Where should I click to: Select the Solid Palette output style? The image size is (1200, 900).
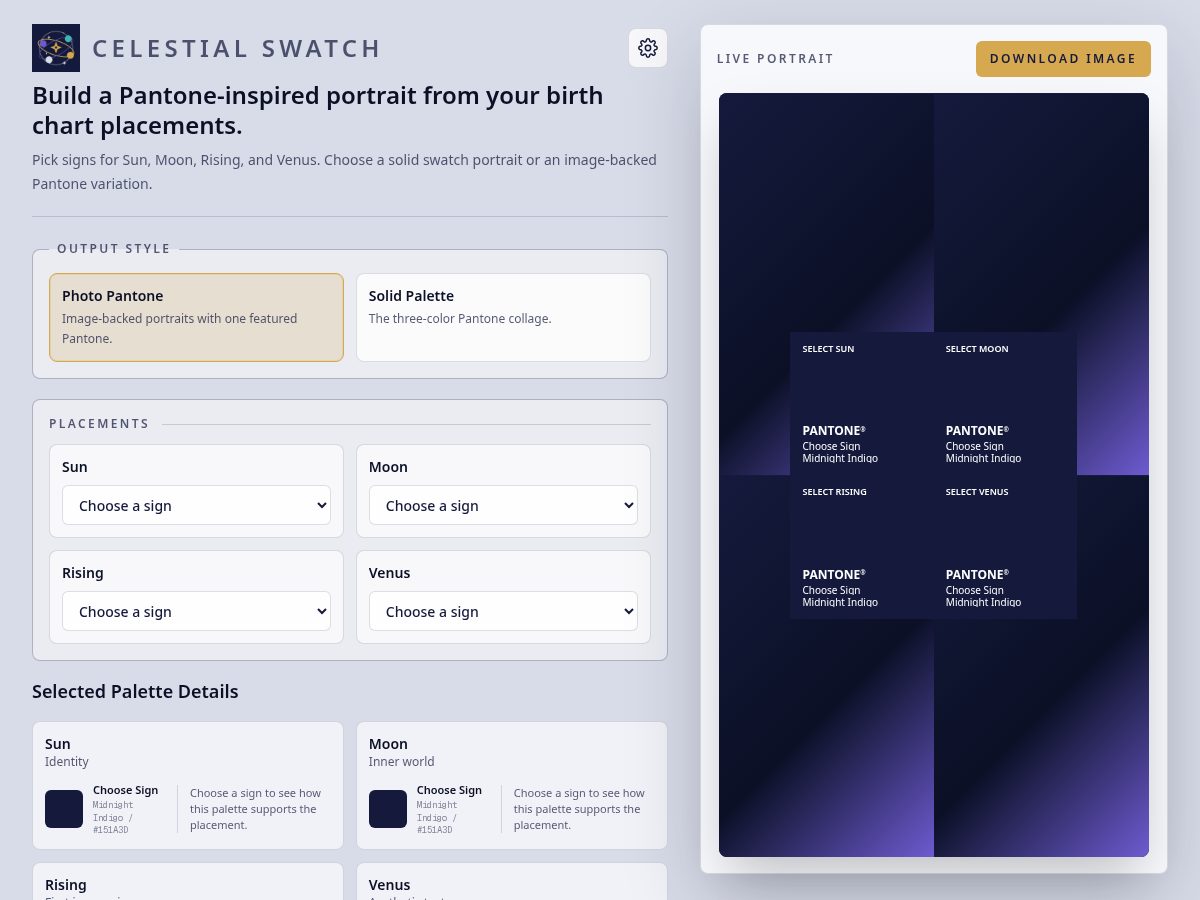[503, 317]
